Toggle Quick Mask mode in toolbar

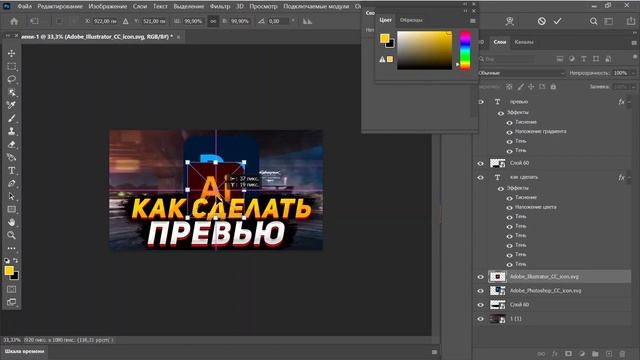11,289
